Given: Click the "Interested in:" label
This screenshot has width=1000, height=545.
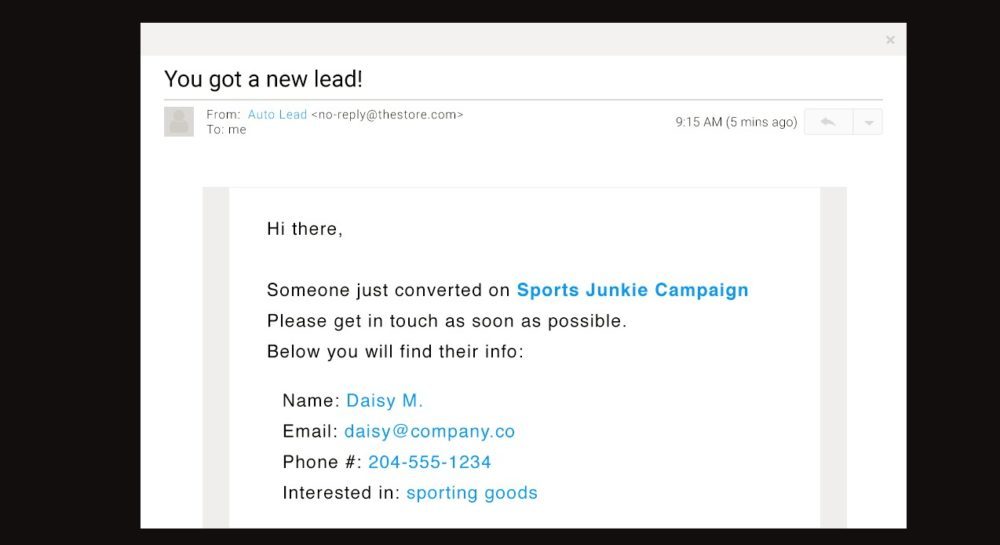Looking at the screenshot, I should (x=341, y=493).
